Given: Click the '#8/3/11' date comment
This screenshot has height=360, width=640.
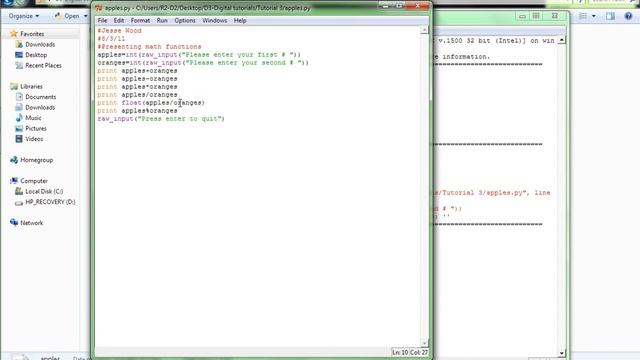Looking at the screenshot, I should tap(111, 39).
